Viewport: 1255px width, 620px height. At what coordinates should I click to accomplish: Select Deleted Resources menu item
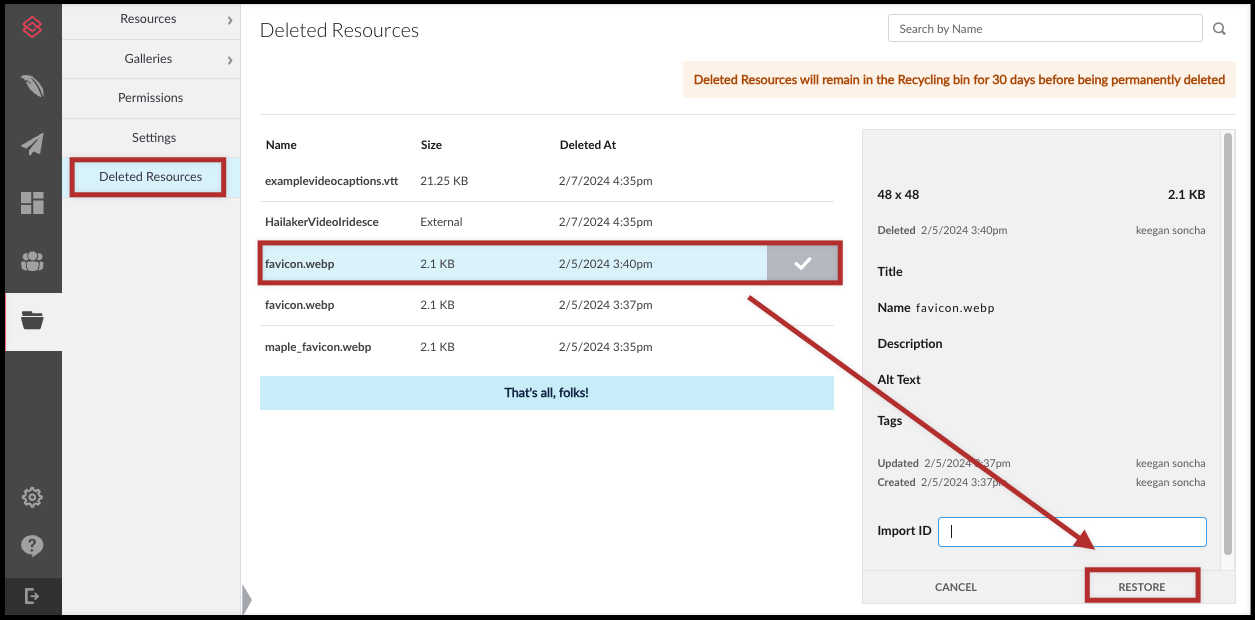(151, 177)
